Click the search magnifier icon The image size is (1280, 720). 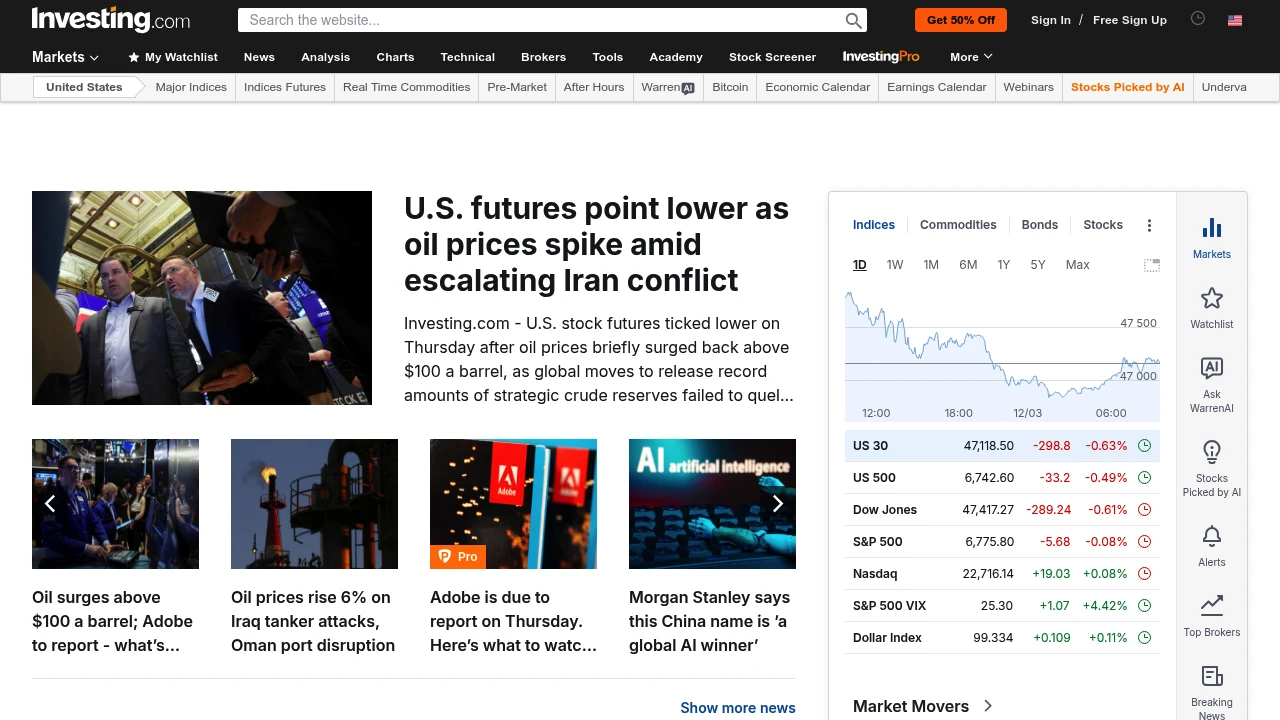pyautogui.click(x=853, y=20)
